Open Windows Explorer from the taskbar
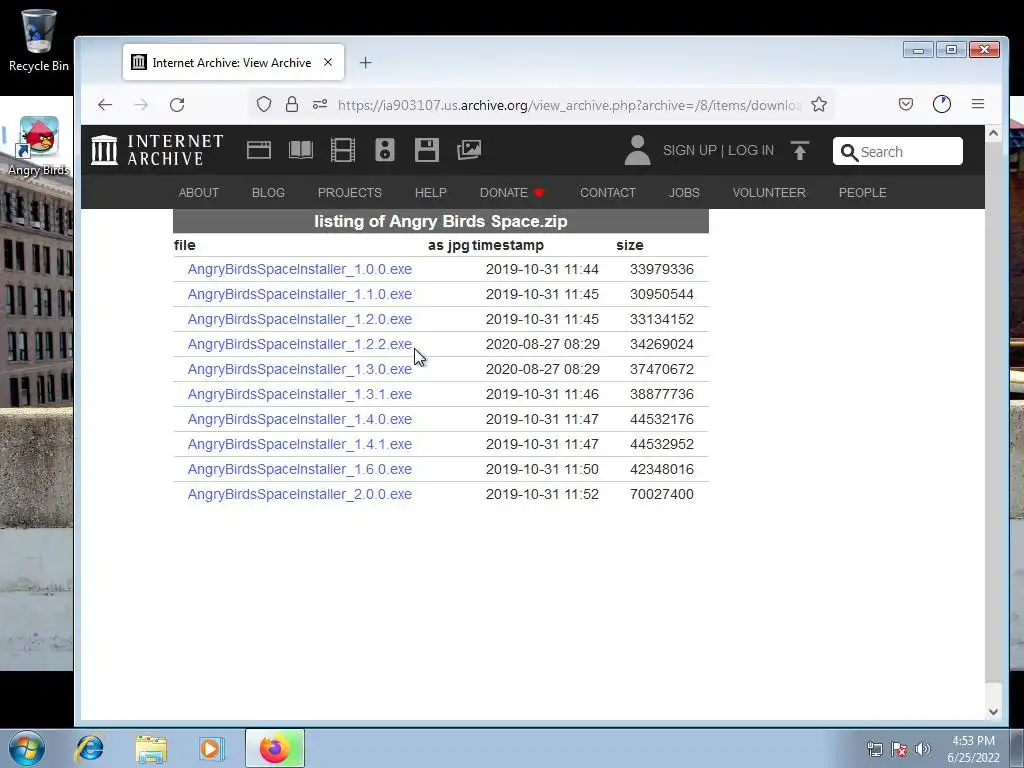Viewport: 1024px width, 768px height. [151, 748]
